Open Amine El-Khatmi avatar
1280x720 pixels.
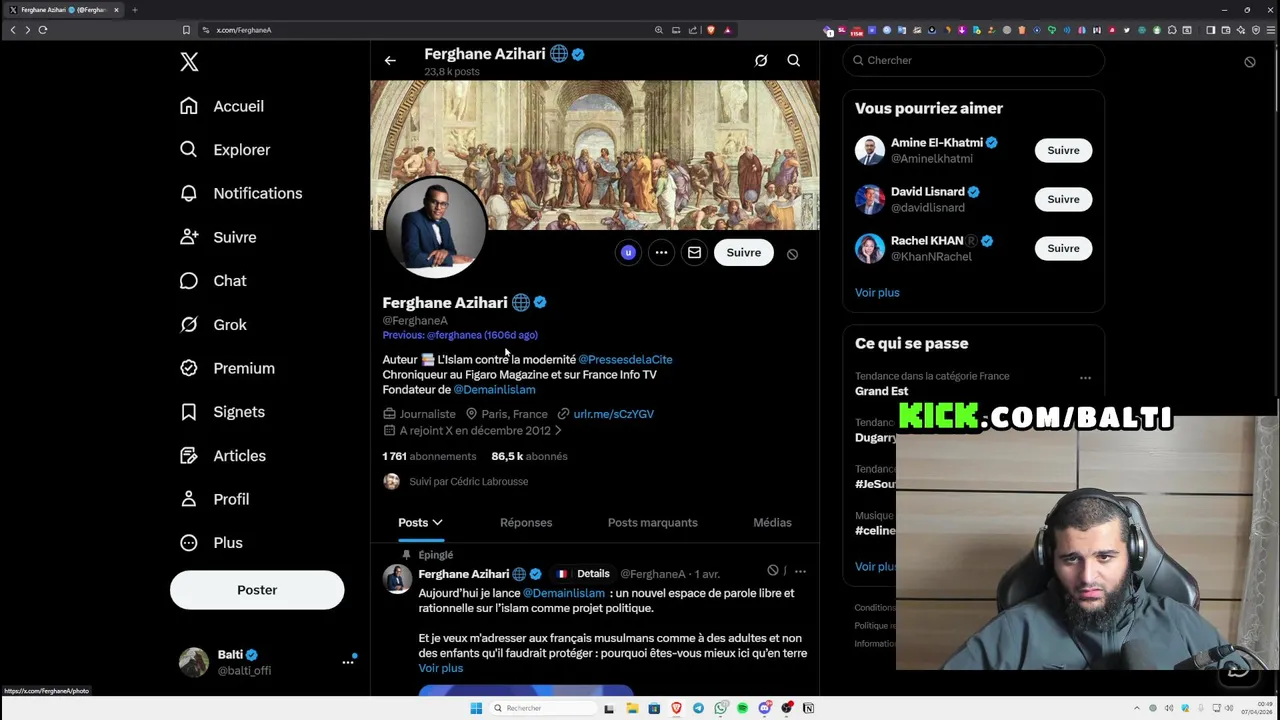pos(870,151)
